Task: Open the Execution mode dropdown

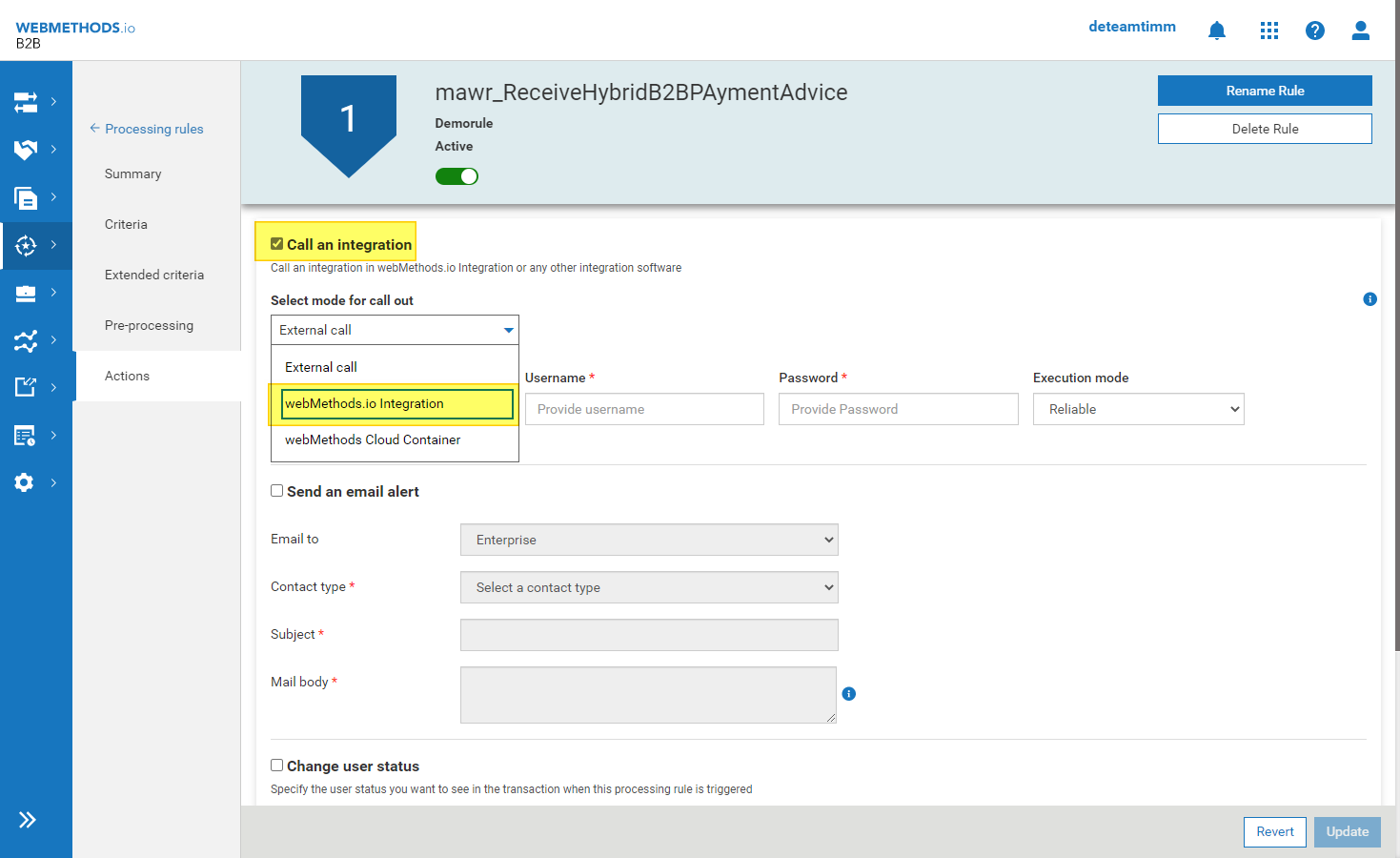Action: point(1138,409)
